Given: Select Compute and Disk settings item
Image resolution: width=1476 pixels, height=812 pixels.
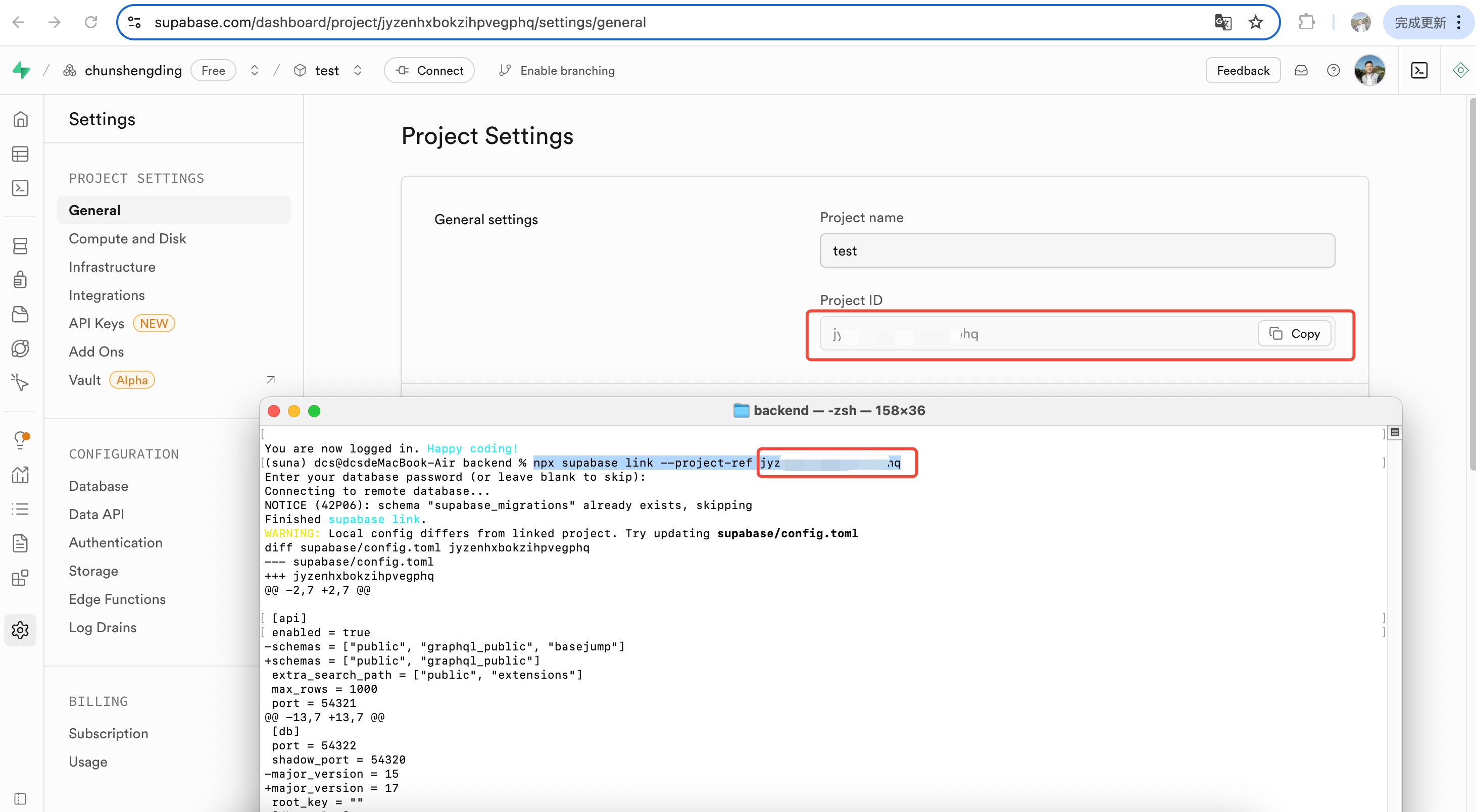Looking at the screenshot, I should pyautogui.click(x=127, y=238).
